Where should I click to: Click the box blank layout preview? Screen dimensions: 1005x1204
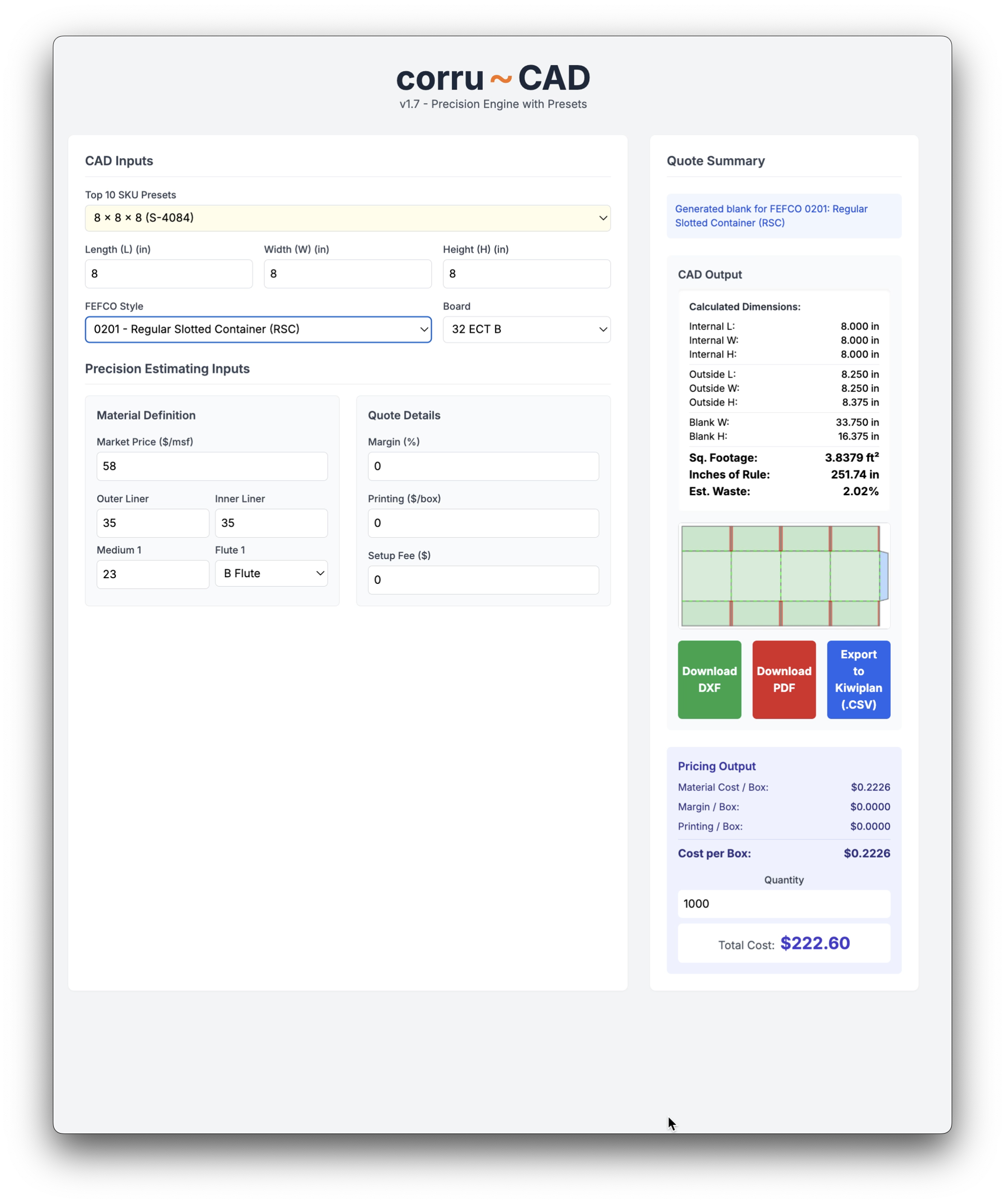(x=784, y=576)
